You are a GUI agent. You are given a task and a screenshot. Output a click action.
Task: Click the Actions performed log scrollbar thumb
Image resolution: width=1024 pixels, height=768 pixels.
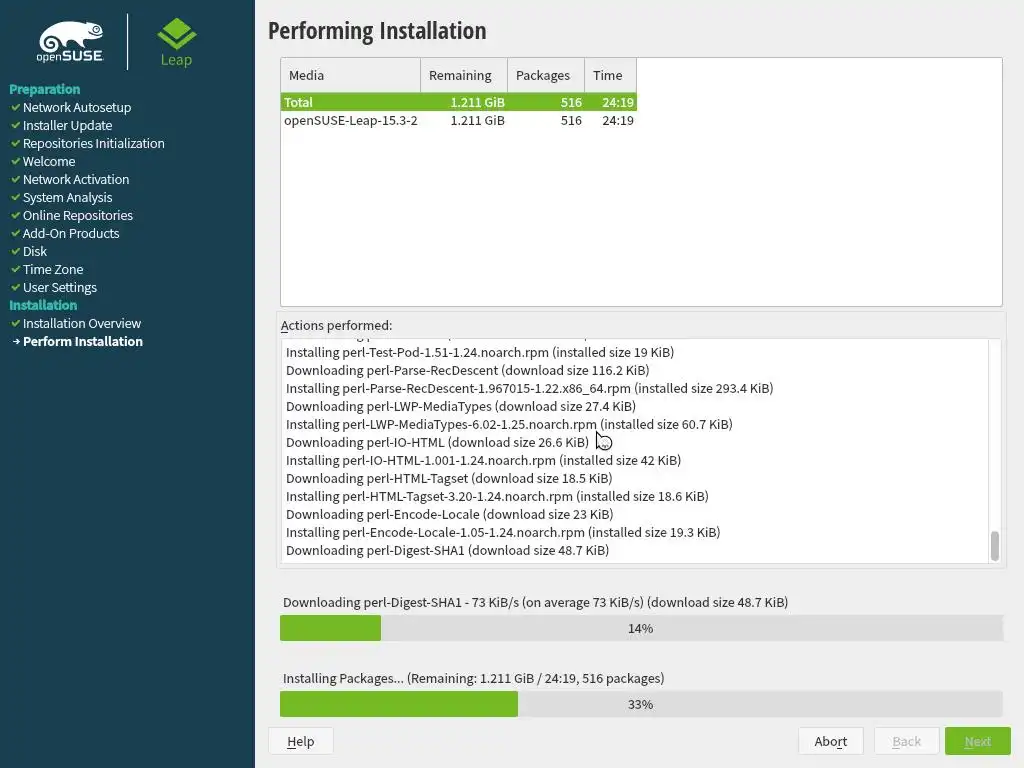pyautogui.click(x=995, y=546)
